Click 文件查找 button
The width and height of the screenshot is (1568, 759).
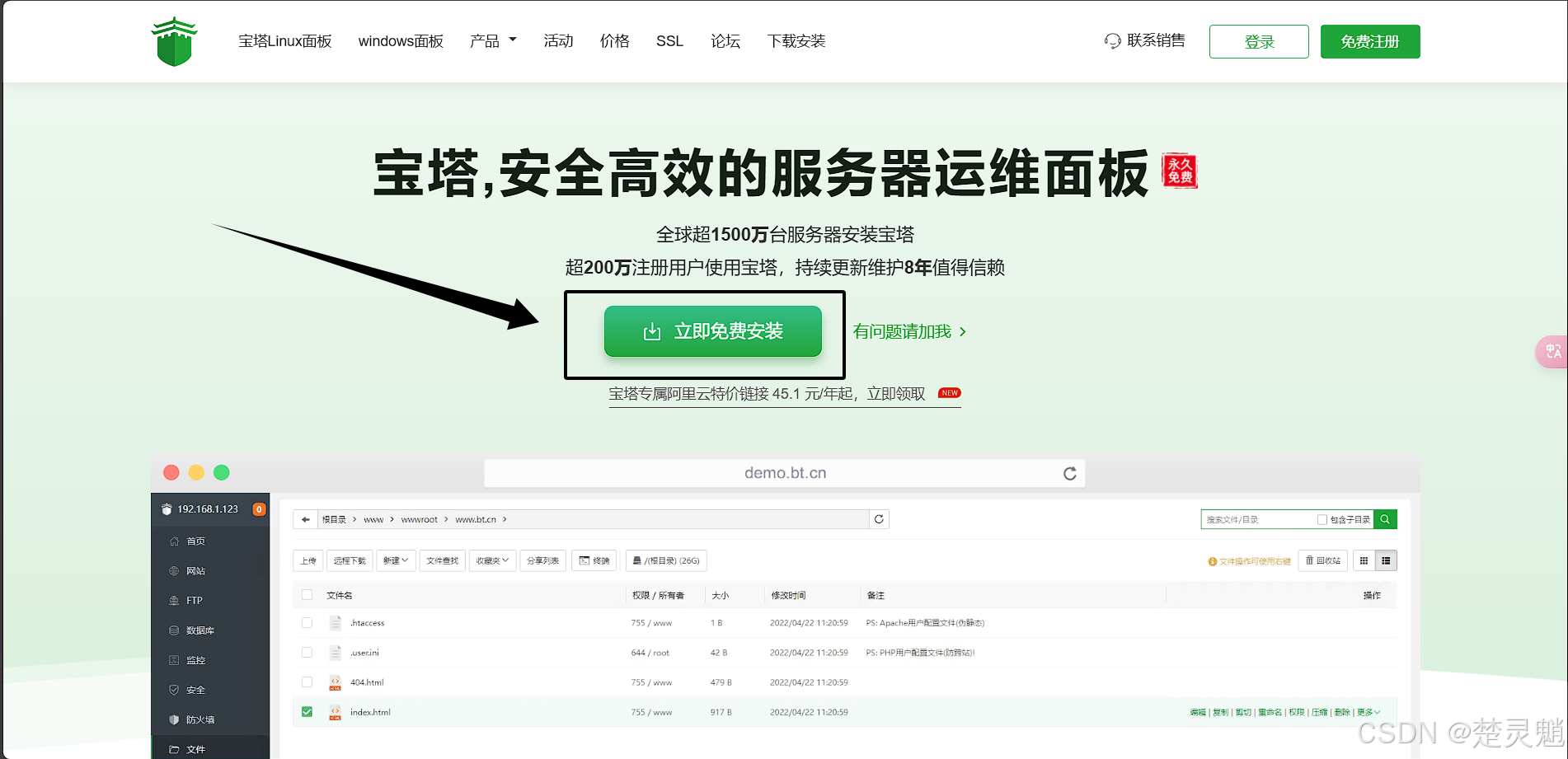[443, 560]
